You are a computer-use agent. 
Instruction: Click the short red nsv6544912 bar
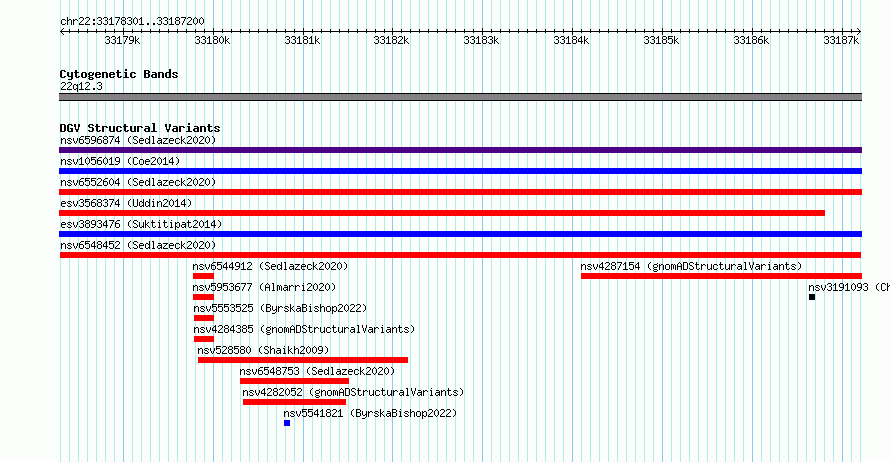(x=203, y=276)
